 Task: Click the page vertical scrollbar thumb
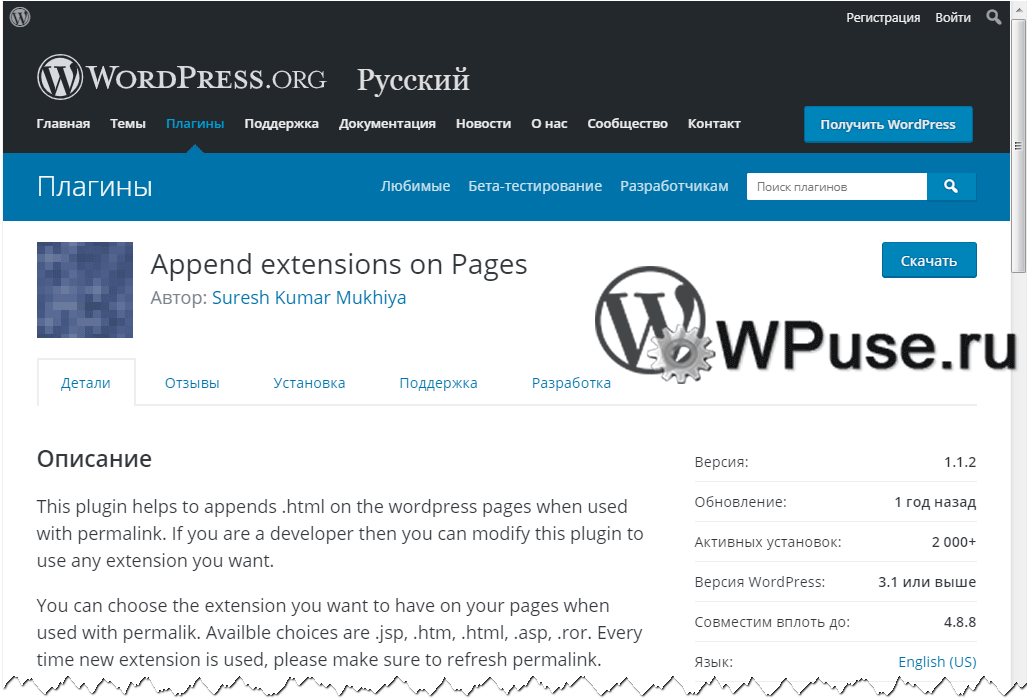click(x=1018, y=145)
